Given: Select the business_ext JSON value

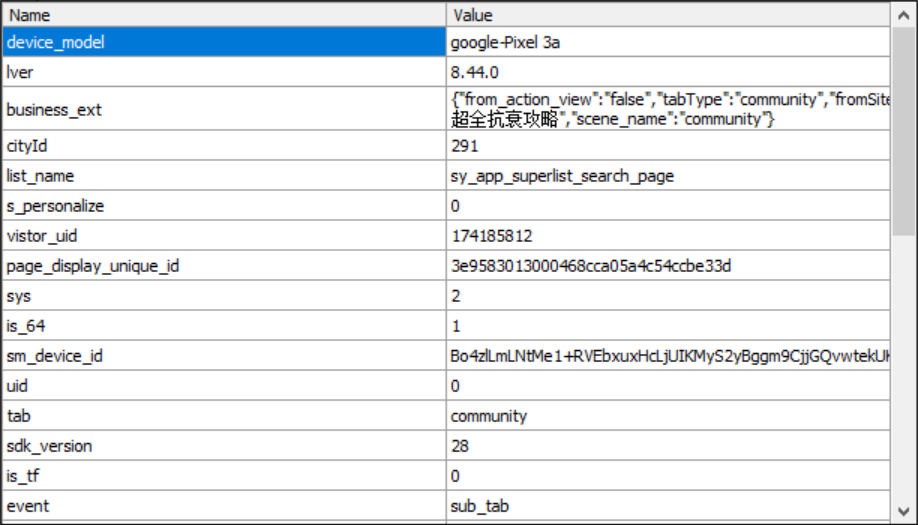Looking at the screenshot, I should click(x=668, y=109).
